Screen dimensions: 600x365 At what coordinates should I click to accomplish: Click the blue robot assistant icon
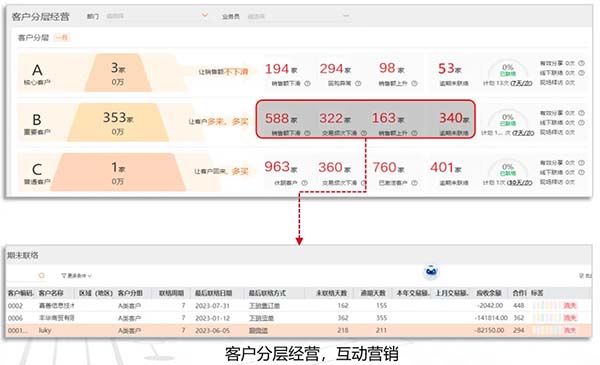coord(432,272)
